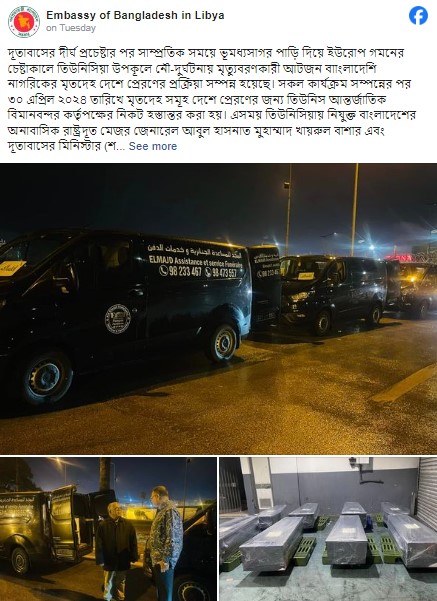The width and height of the screenshot is (437, 601).
Task: Click the Embassy of Bangladesh profile avatar
Action: point(24,22)
